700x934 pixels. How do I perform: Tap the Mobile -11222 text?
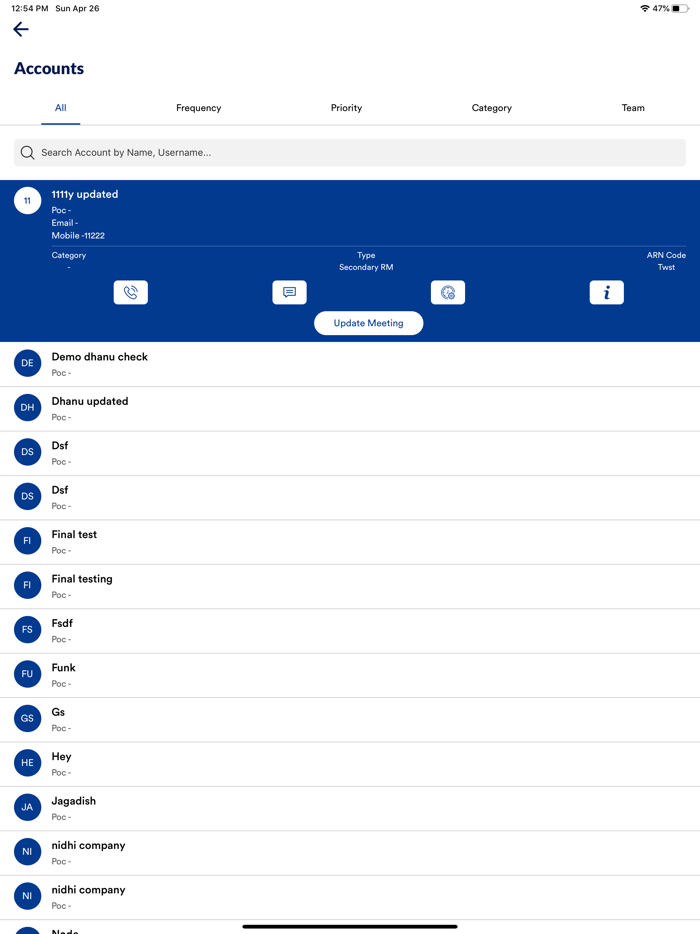click(78, 236)
